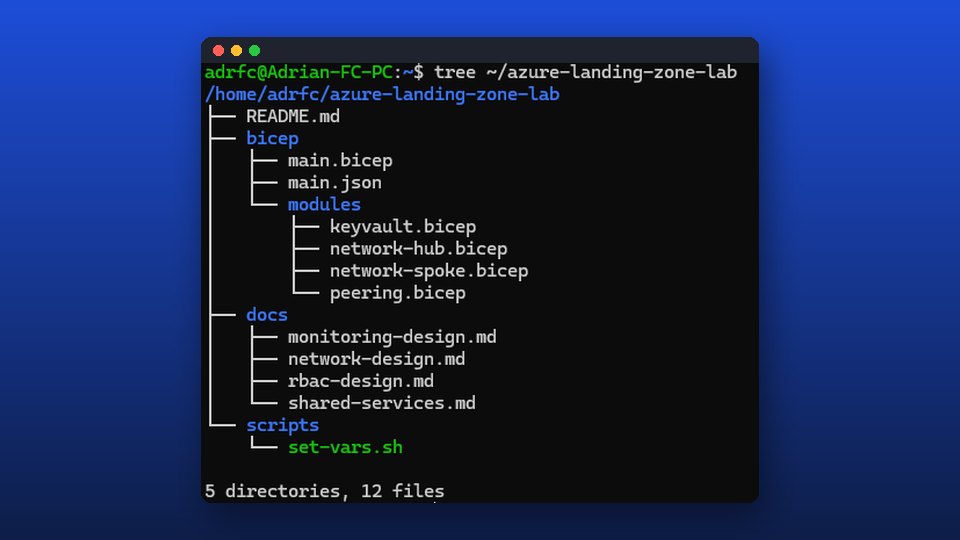This screenshot has height=540, width=960.
Task: Click the main.json file entry
Action: pyautogui.click(x=335, y=182)
